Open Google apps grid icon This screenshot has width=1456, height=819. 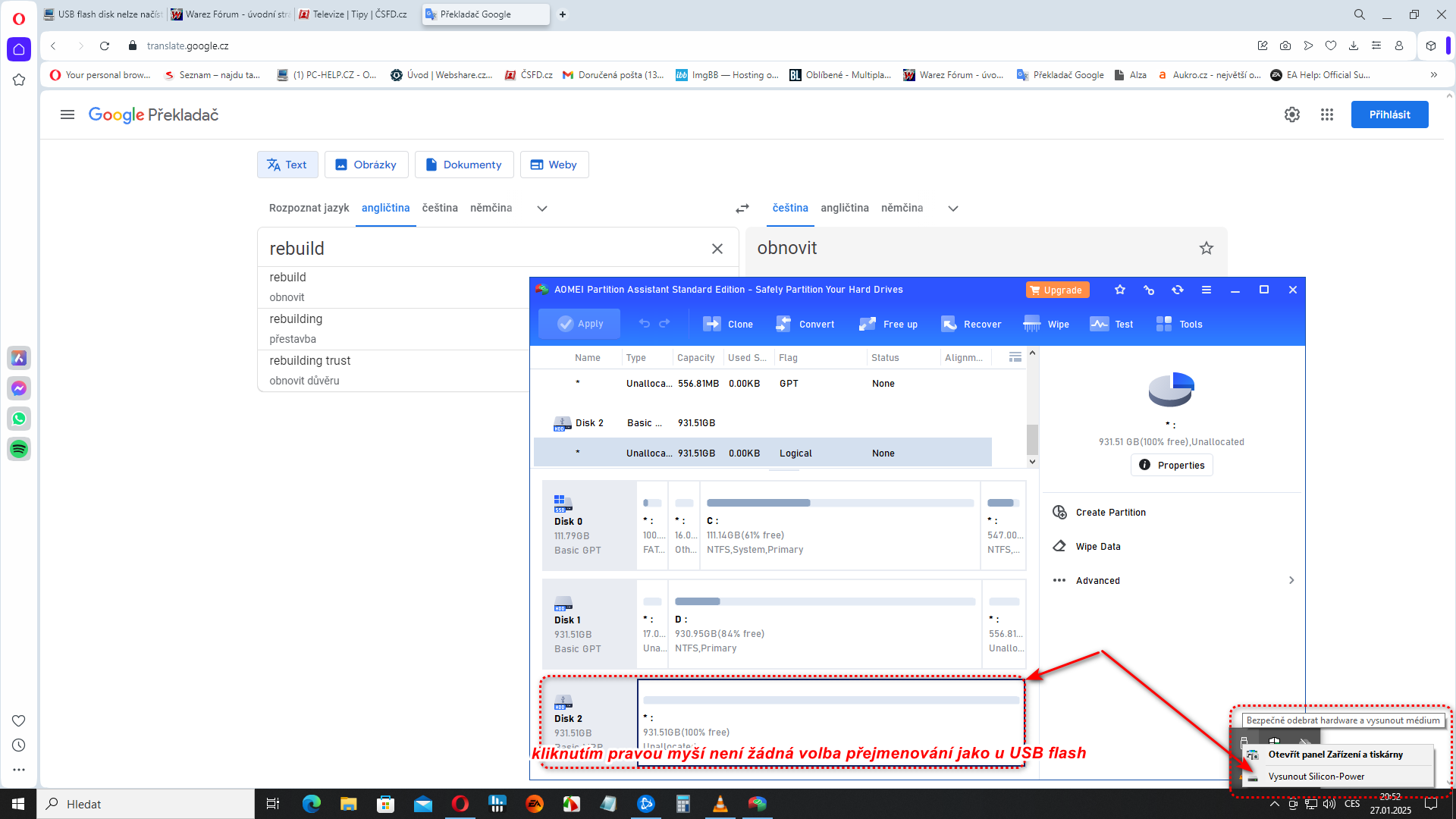click(x=1326, y=115)
